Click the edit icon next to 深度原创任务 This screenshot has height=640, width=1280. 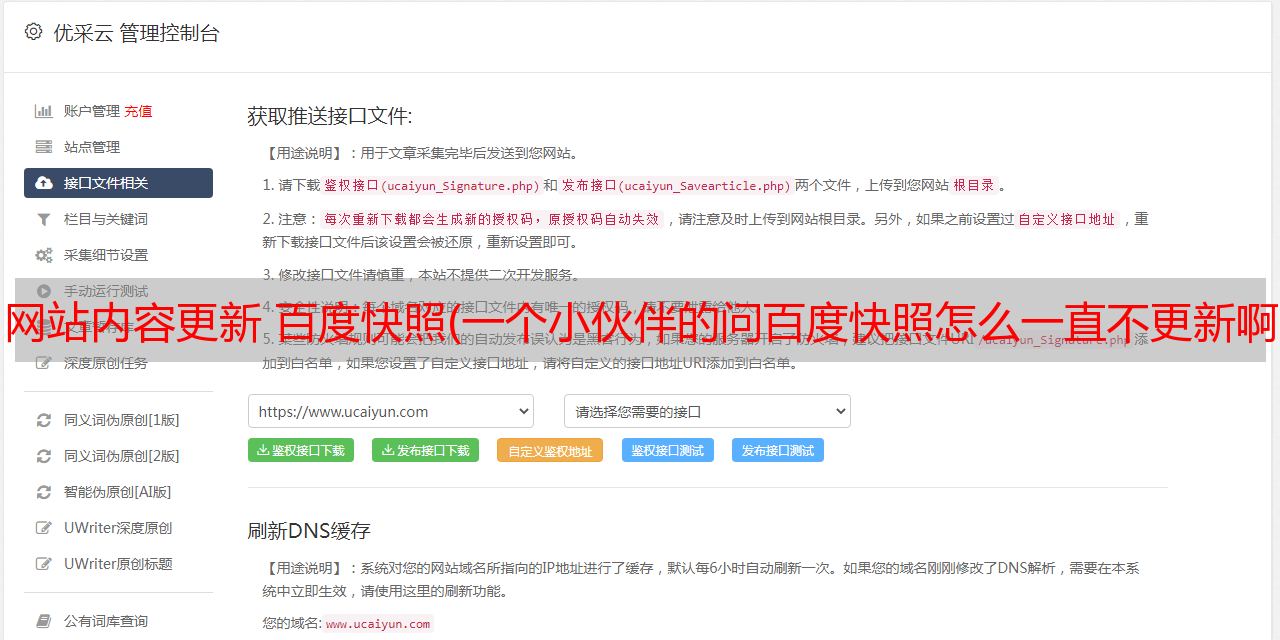[44, 363]
